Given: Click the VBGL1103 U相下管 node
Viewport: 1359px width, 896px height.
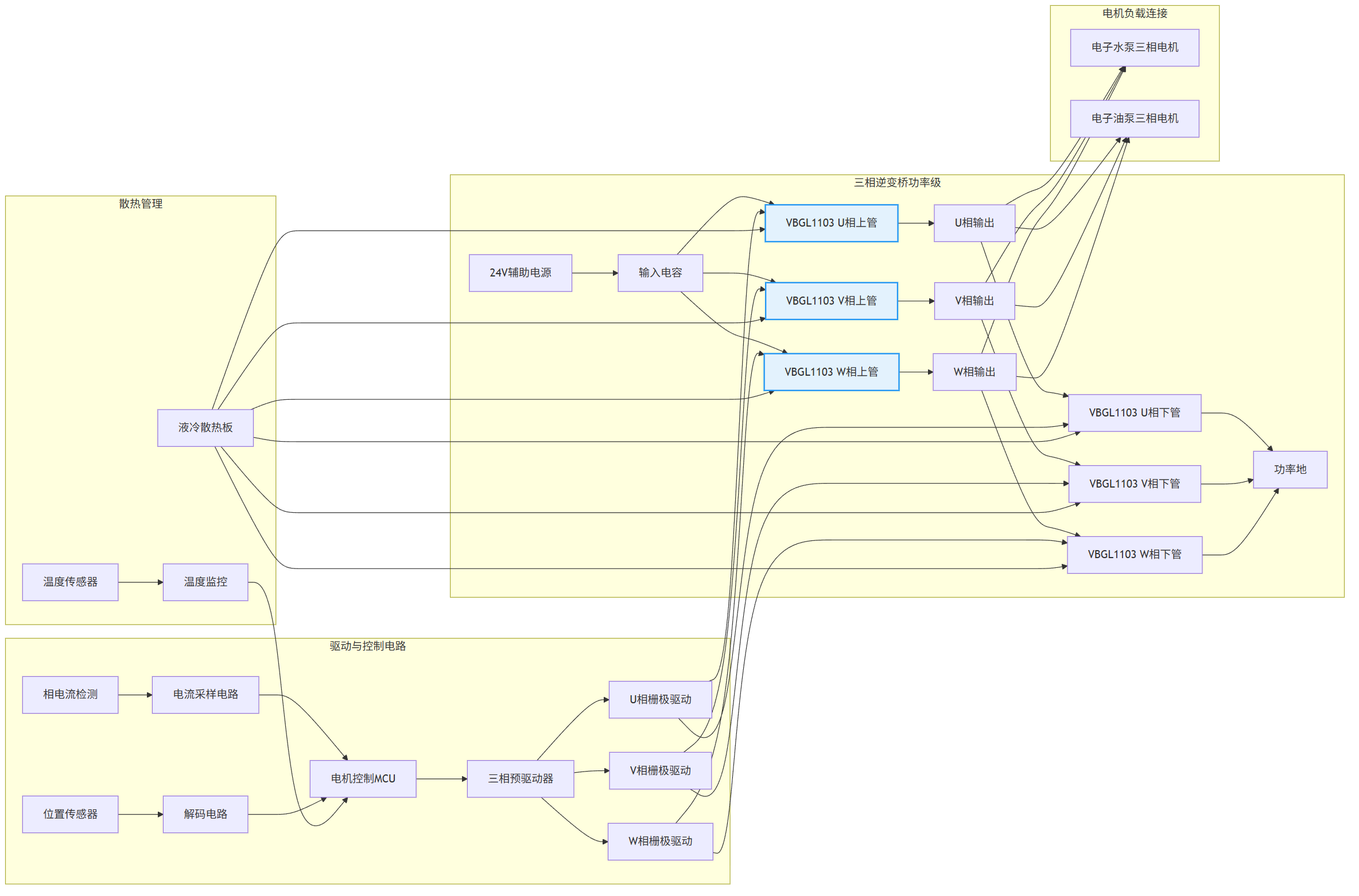Looking at the screenshot, I should tap(1134, 413).
